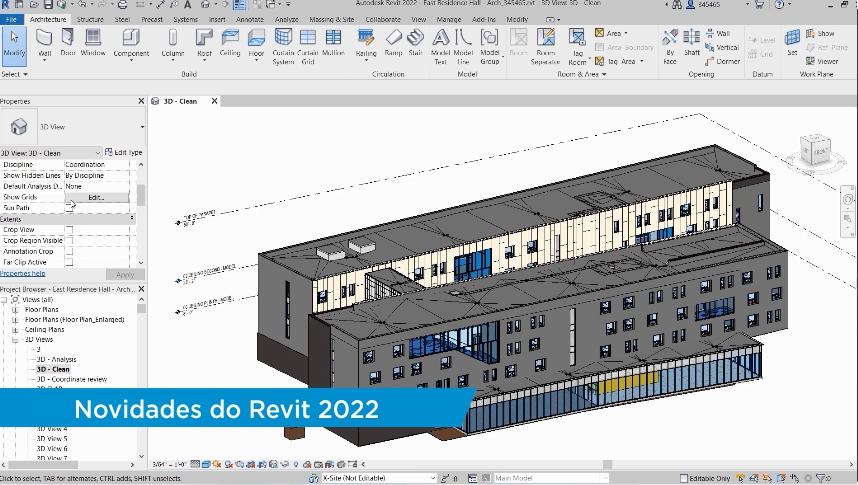The height and width of the screenshot is (485, 858).
Task: Enable the Crop View checkbox
Action: [x=69, y=230]
